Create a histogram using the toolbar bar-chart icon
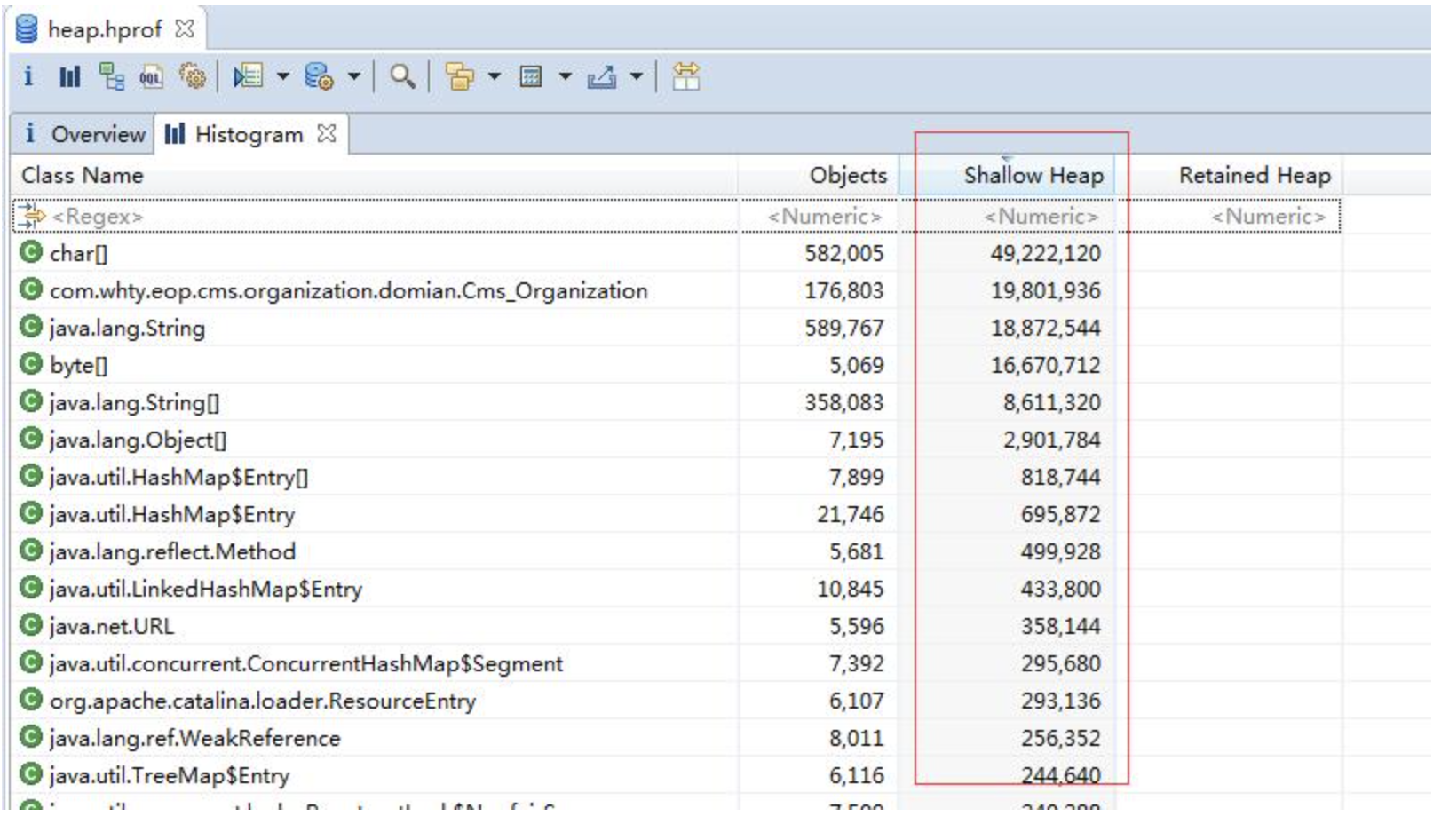 pos(69,77)
